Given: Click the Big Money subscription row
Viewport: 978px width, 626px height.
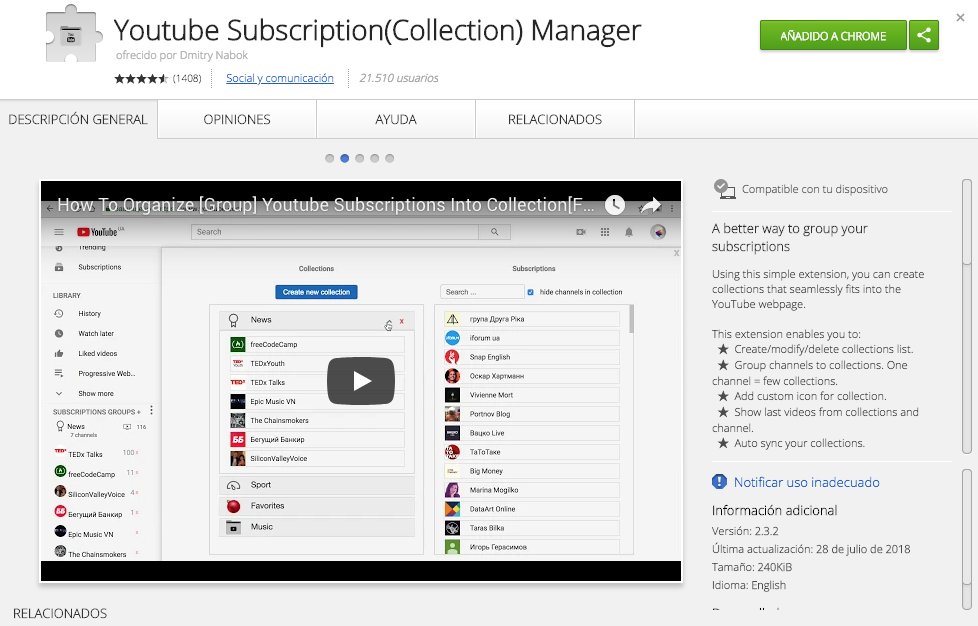Looking at the screenshot, I should pos(531,471).
